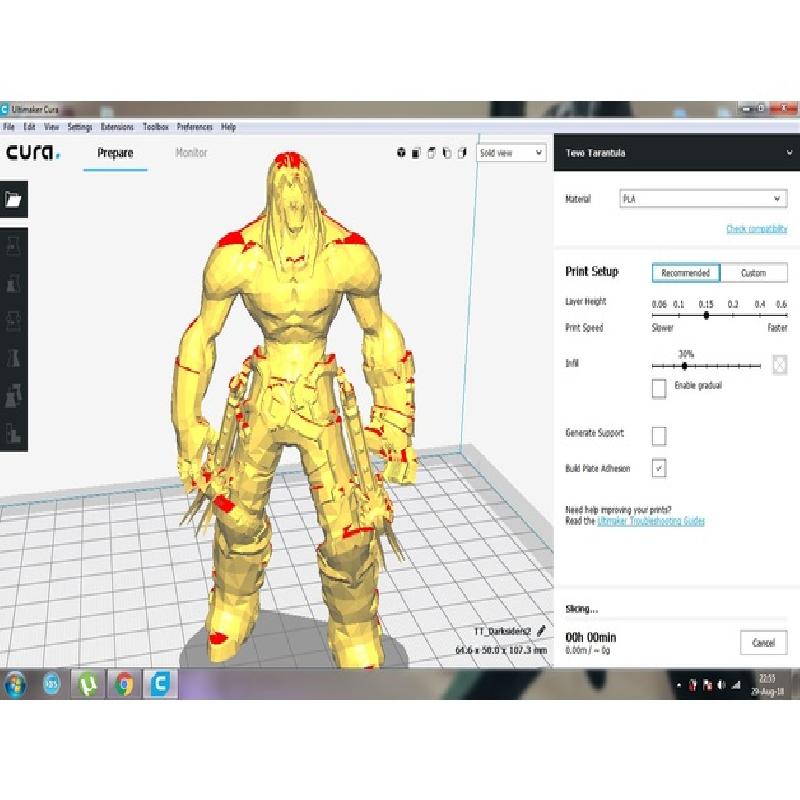
Task: Open uTorrent from the taskbar
Action: pos(88,684)
